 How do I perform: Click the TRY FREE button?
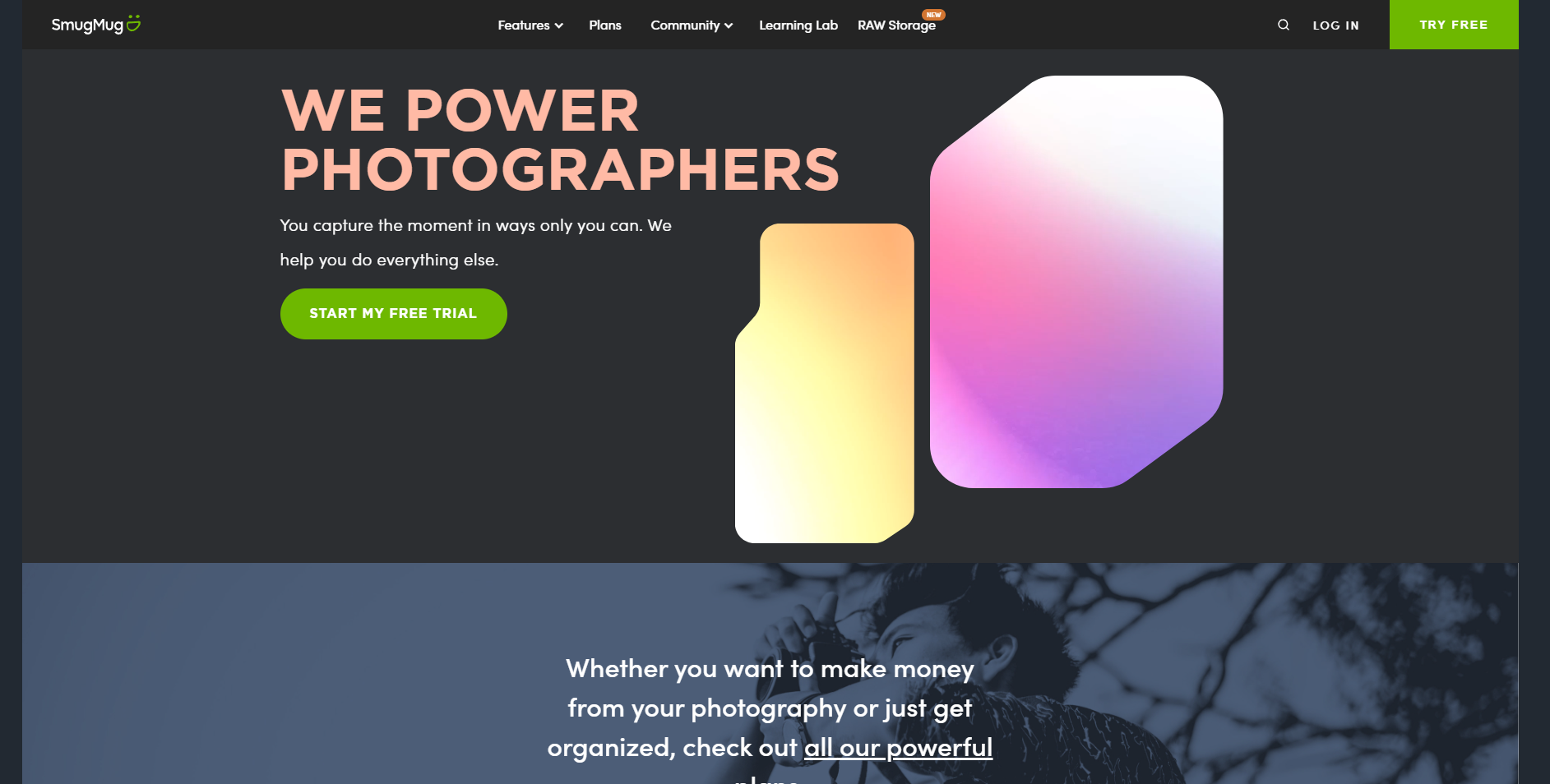[x=1454, y=25]
